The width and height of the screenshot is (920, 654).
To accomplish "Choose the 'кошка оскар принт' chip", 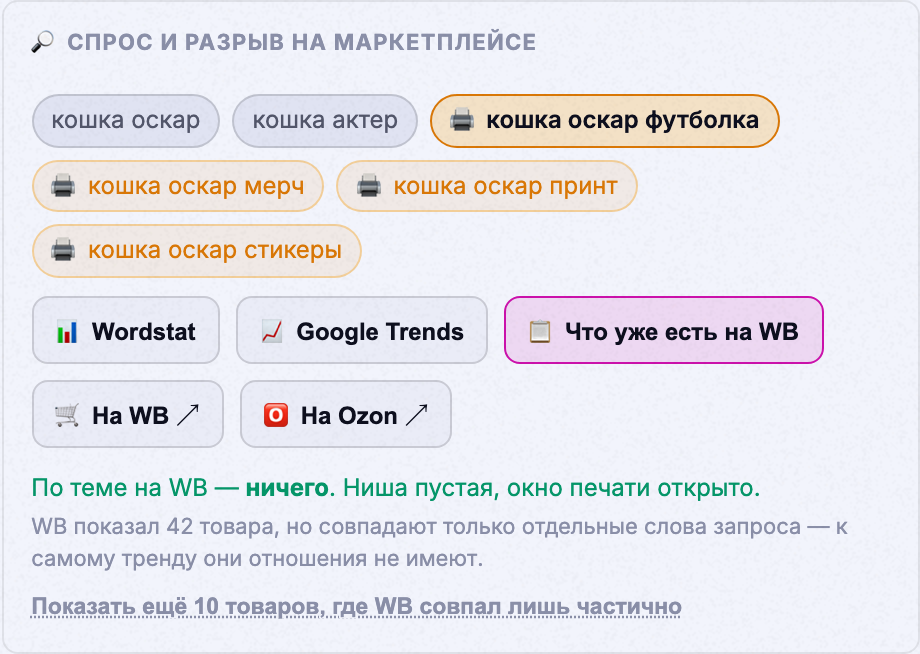I will coord(487,186).
